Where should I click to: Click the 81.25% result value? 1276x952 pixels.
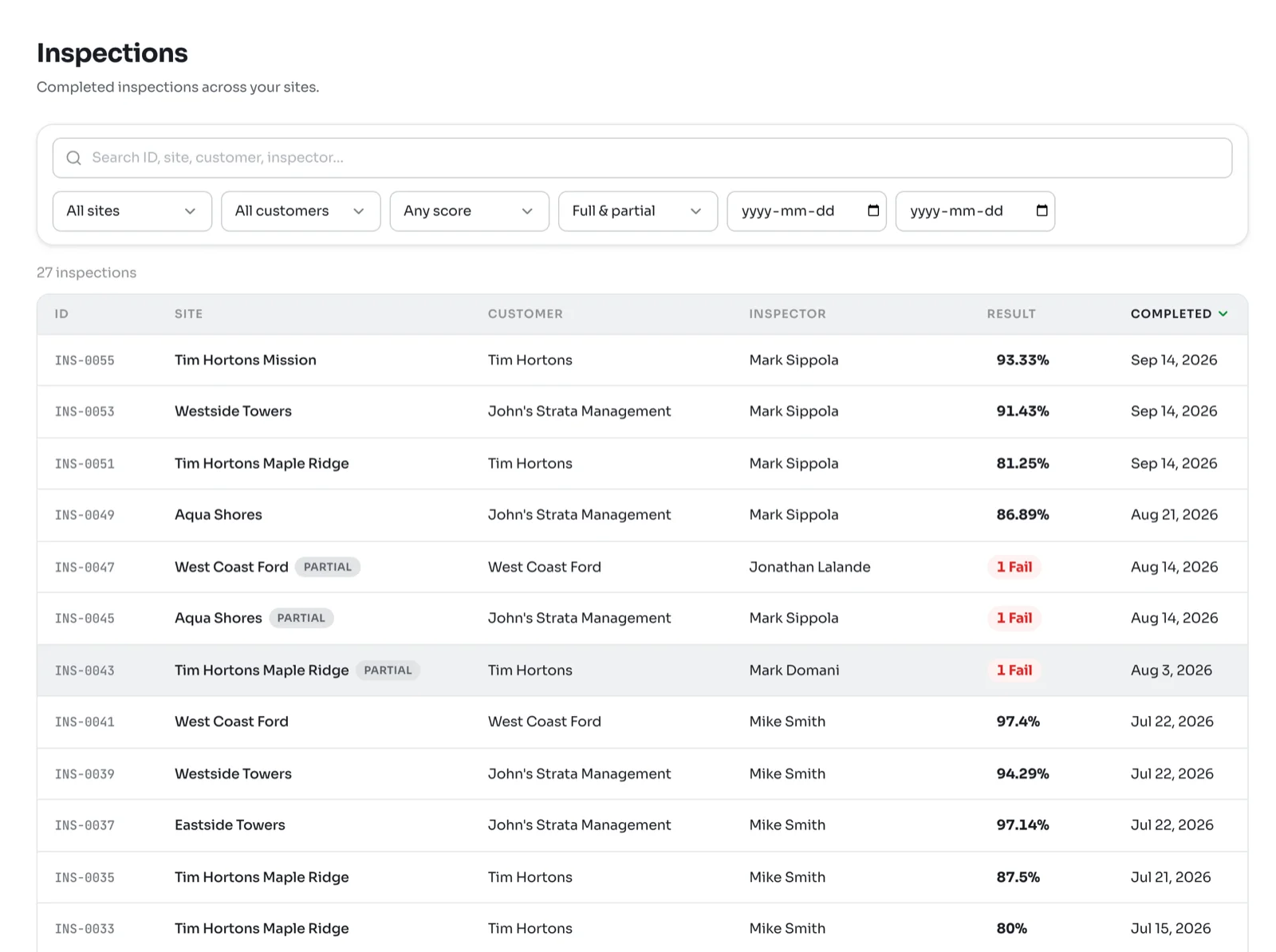point(1022,464)
